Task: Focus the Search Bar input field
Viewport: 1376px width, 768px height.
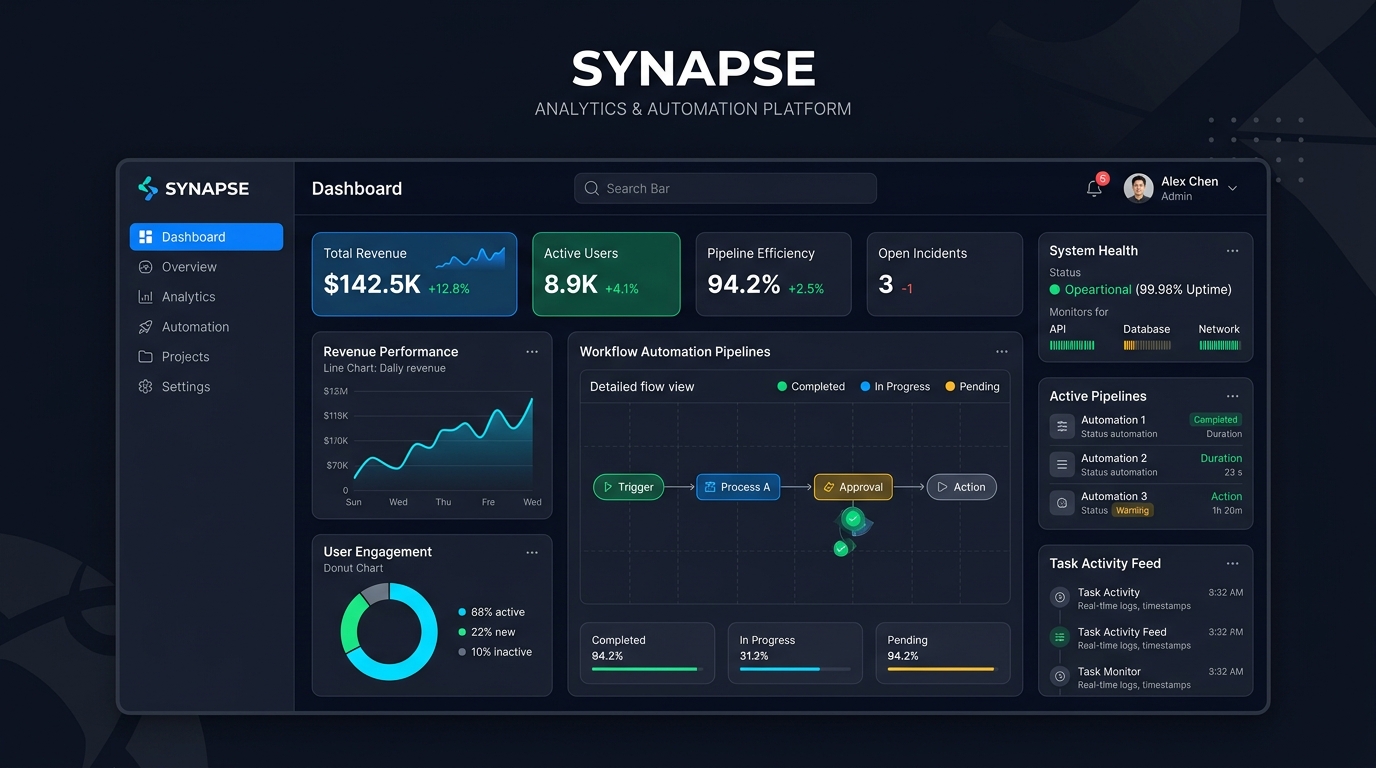Action: point(725,188)
